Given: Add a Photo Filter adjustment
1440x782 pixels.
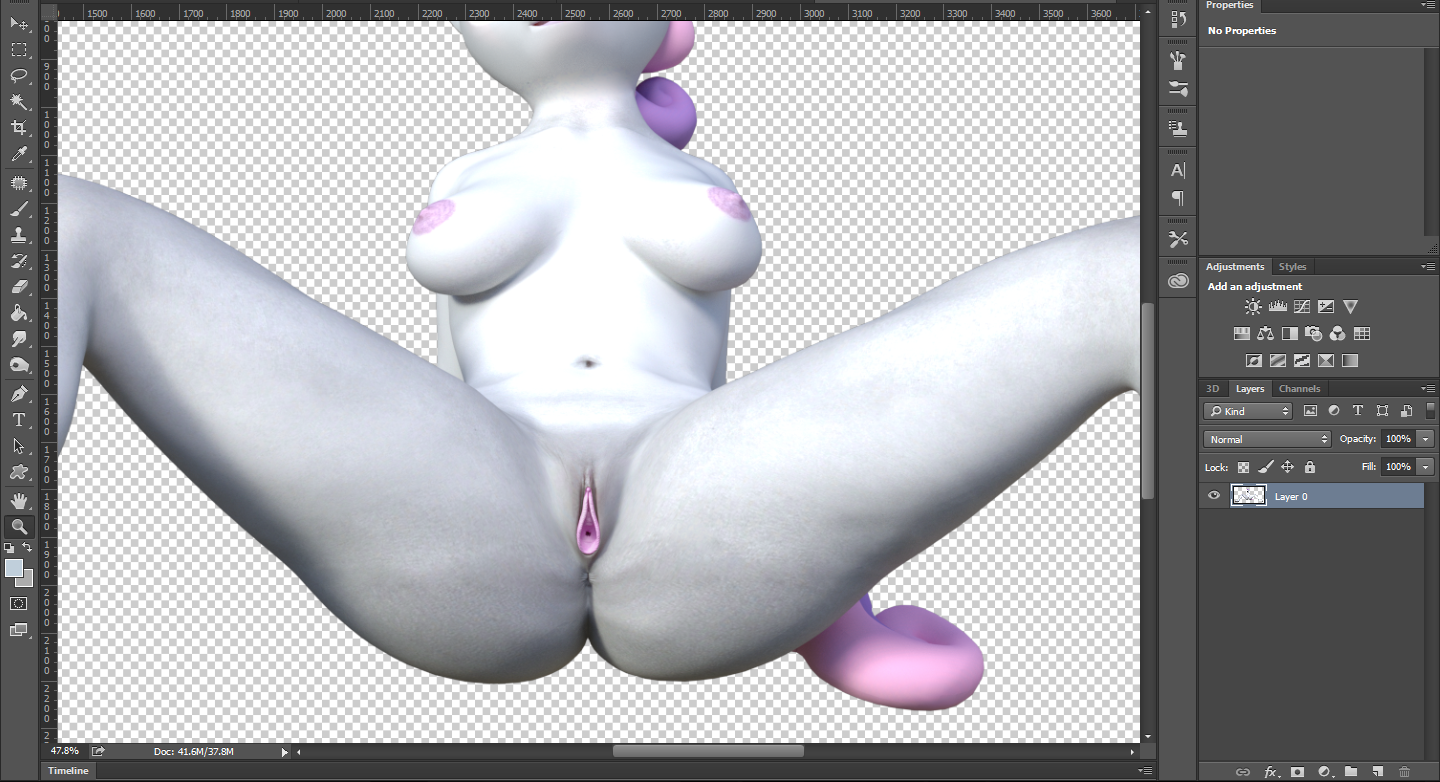Looking at the screenshot, I should (1314, 334).
